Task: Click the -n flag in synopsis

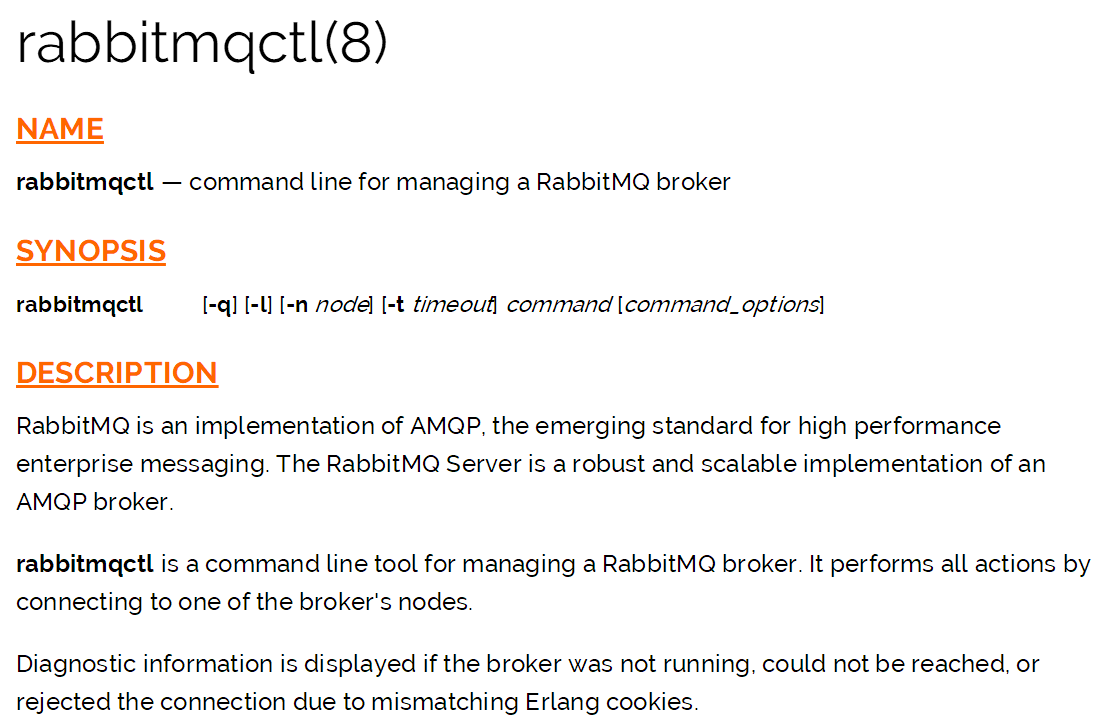Action: [295, 305]
